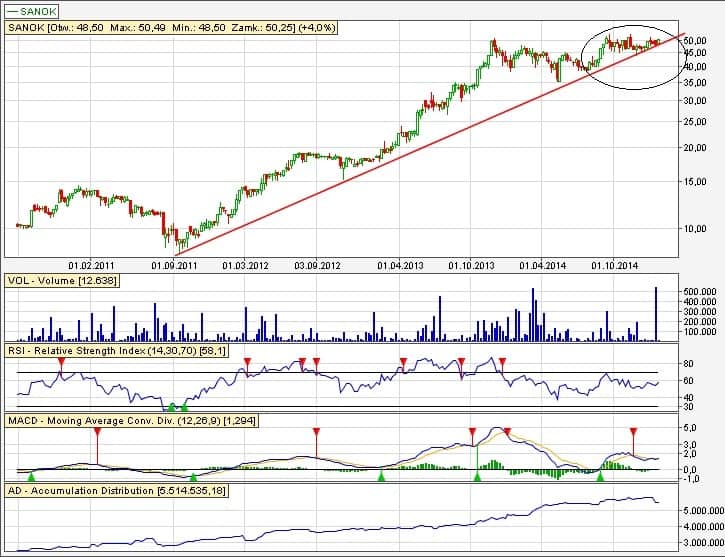
Task: Select the RSI - Relative Strength Index title
Action: pos(128,352)
